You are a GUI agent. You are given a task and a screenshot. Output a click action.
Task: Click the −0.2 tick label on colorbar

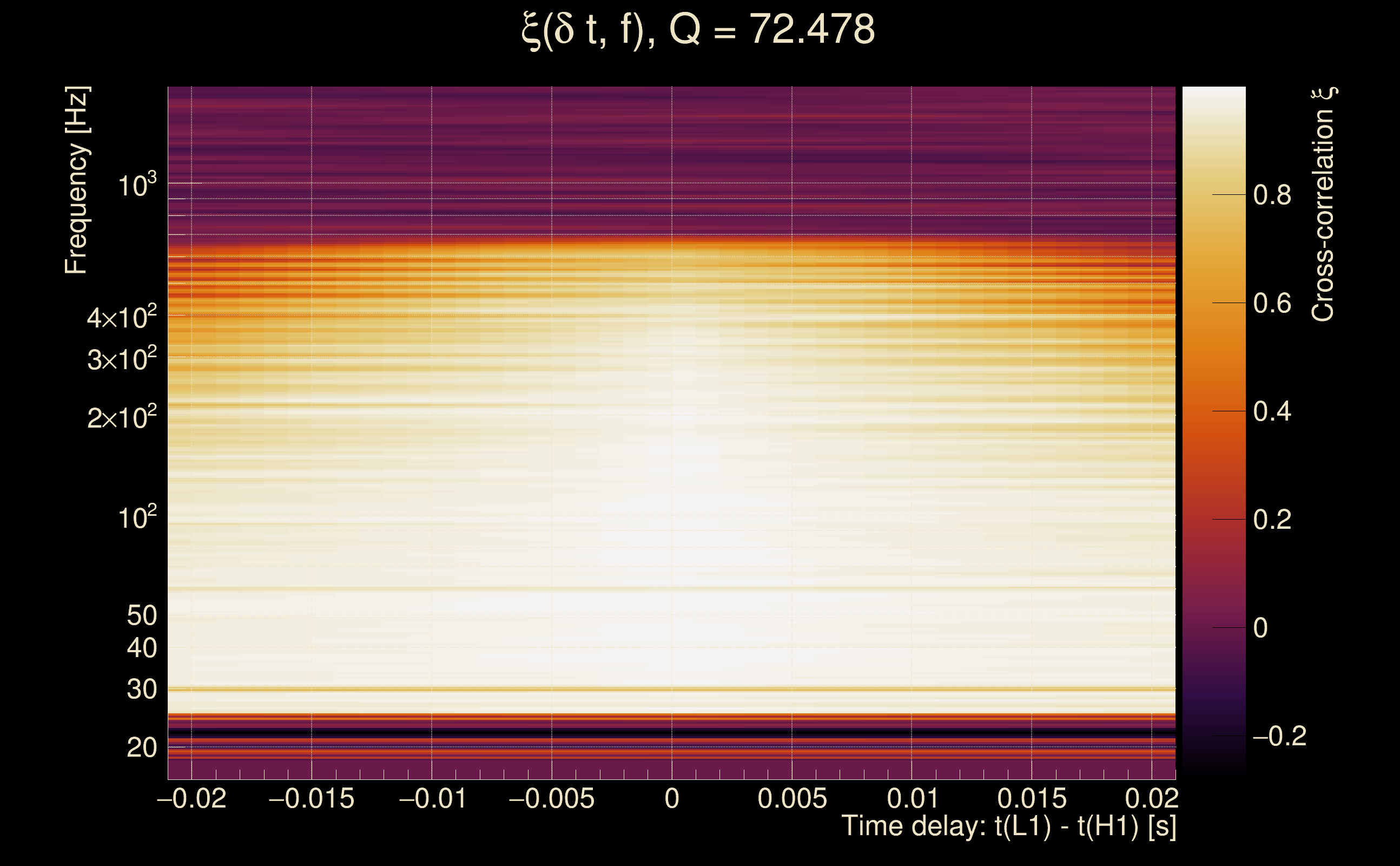(1279, 736)
